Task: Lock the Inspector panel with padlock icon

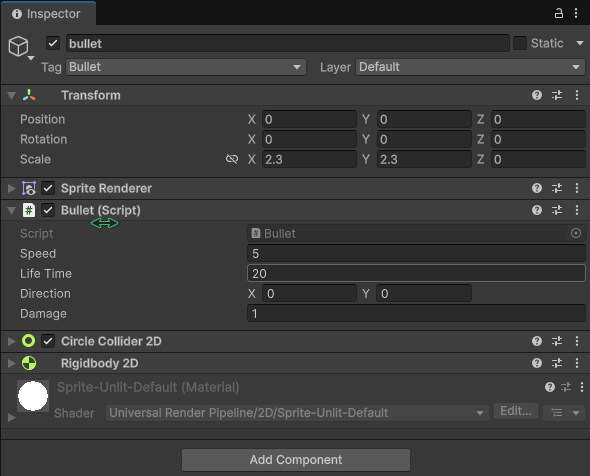Action: point(559,14)
